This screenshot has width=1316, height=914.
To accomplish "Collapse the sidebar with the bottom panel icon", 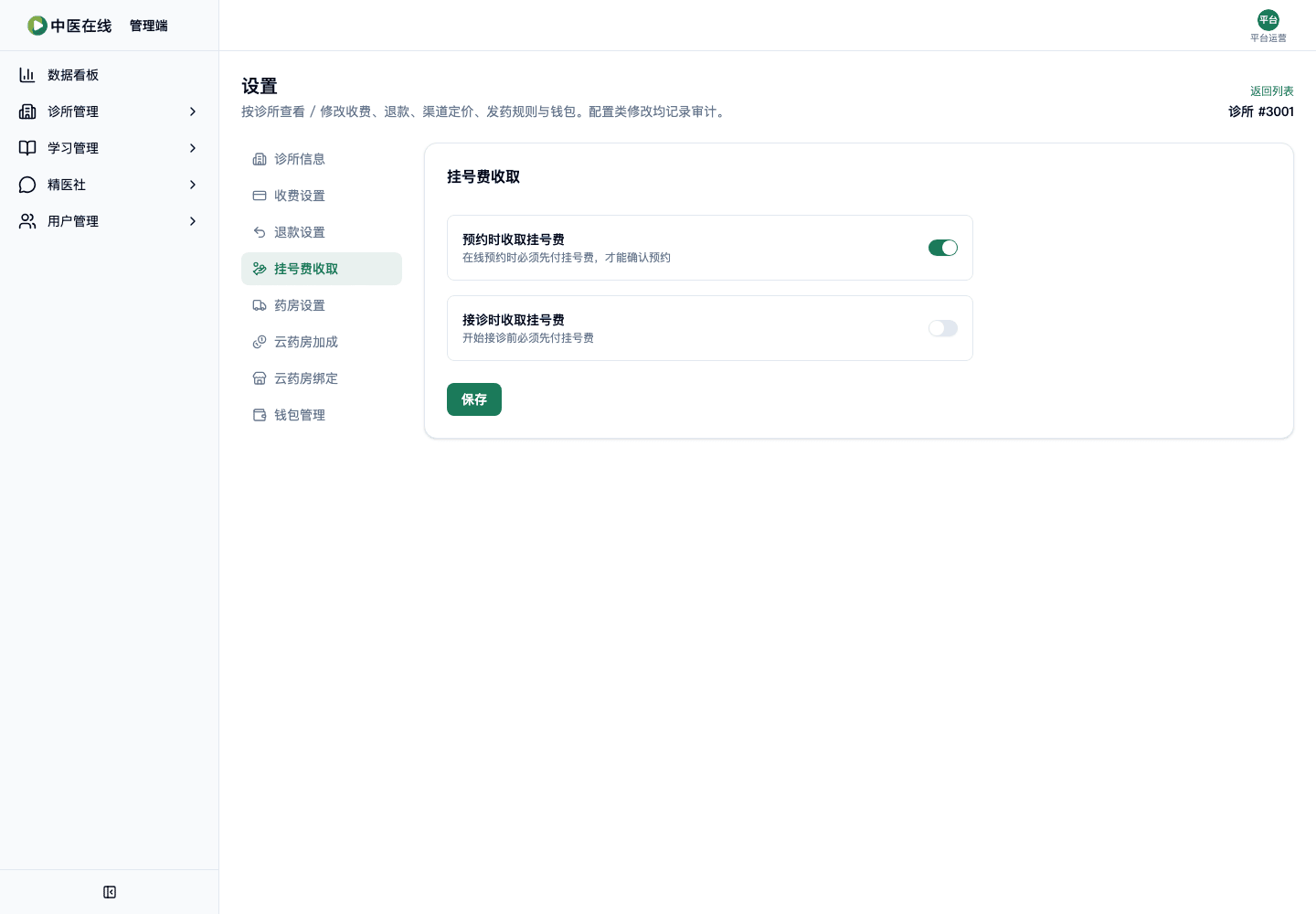I will (x=110, y=892).
